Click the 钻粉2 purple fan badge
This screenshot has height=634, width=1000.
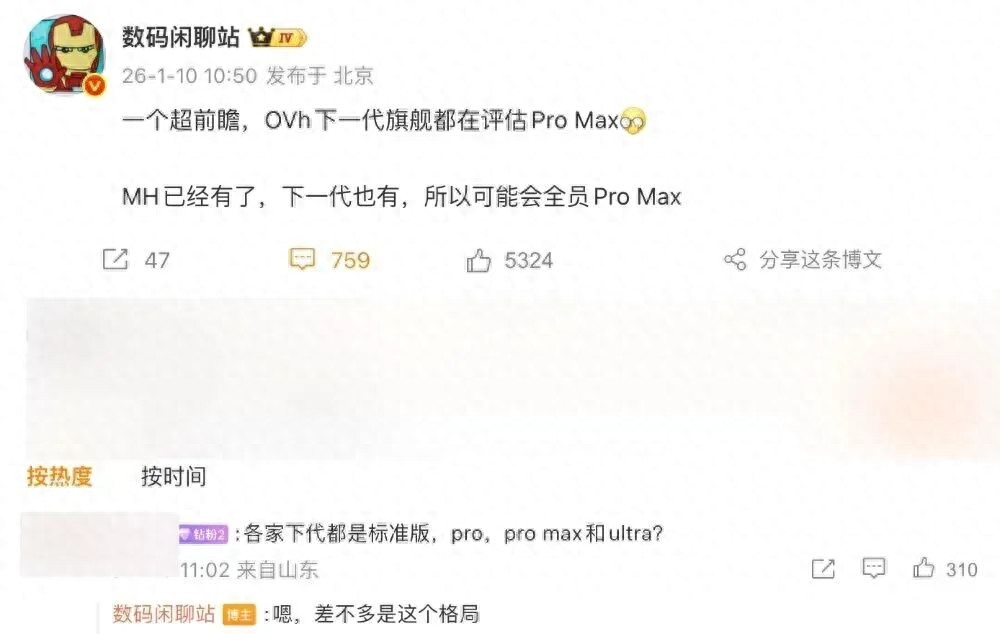pyautogui.click(x=203, y=534)
